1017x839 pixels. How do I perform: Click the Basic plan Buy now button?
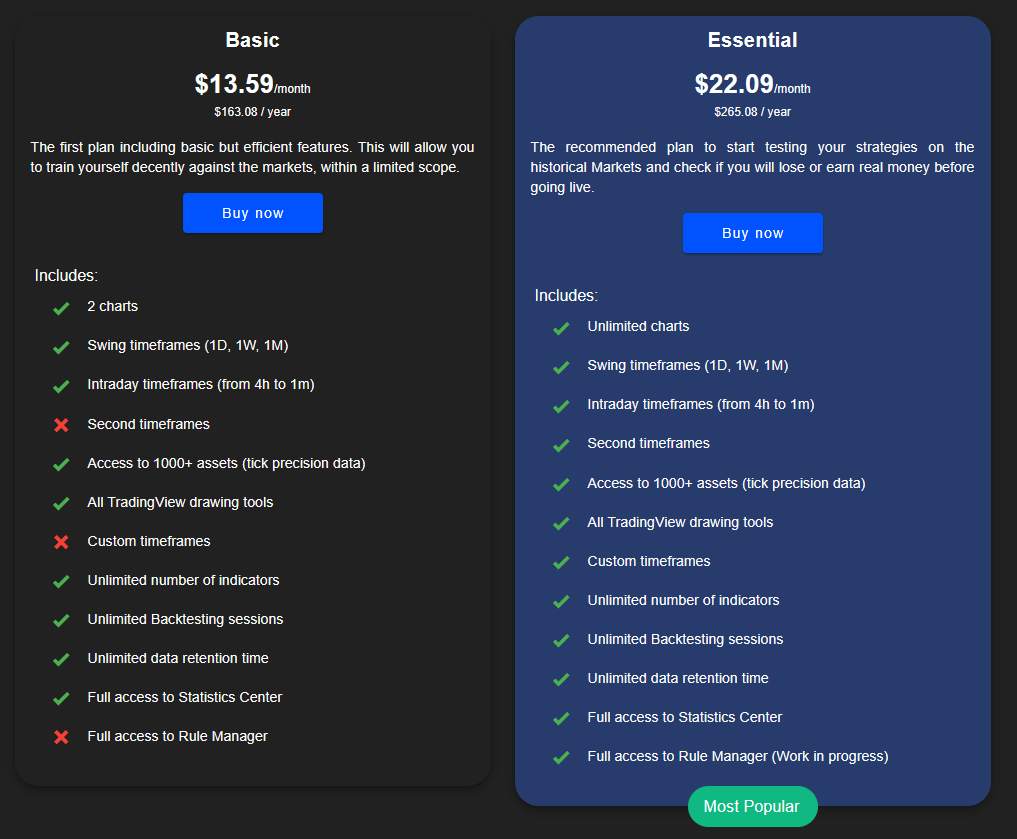pos(252,213)
